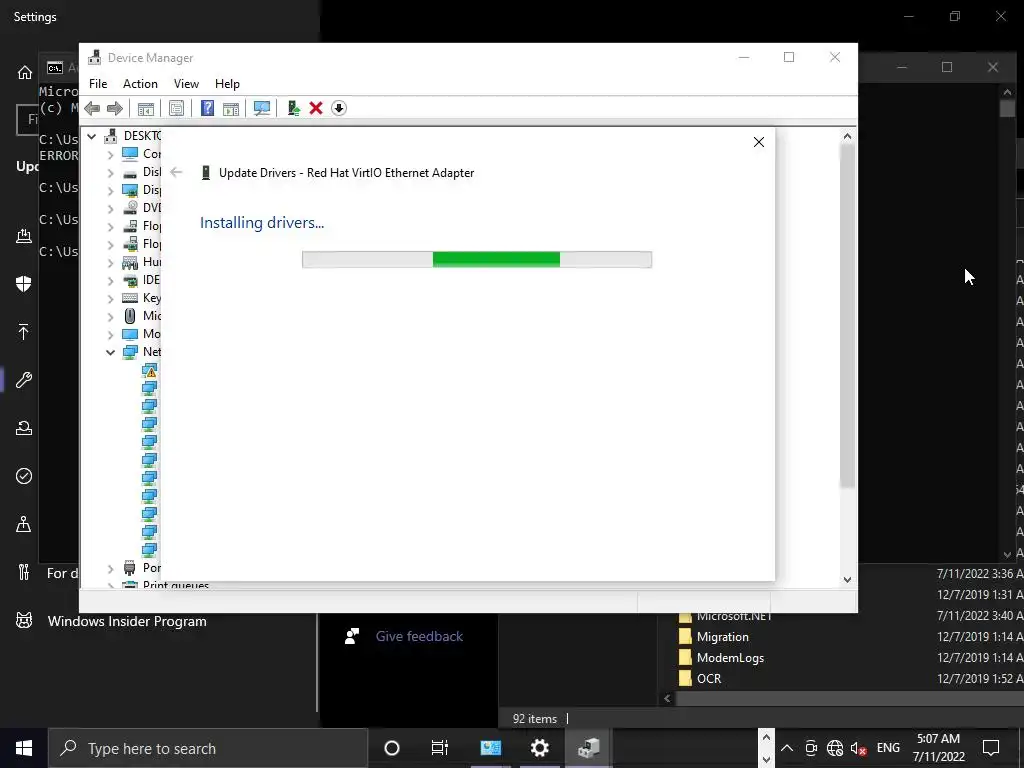Open the Help menu in Device Manager
The image size is (1024, 768).
(x=227, y=84)
